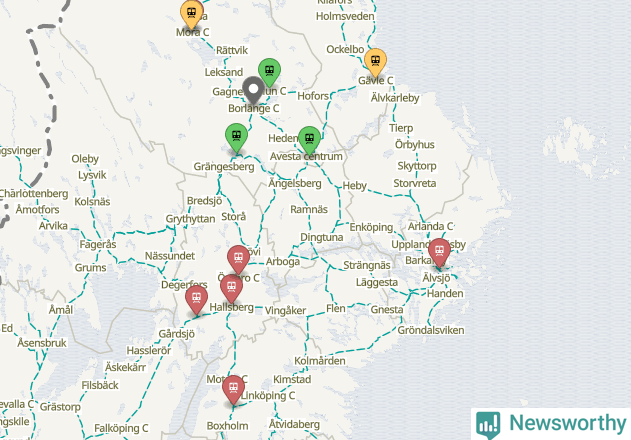
Task: Click the Lysvik map label
Action: [92, 176]
